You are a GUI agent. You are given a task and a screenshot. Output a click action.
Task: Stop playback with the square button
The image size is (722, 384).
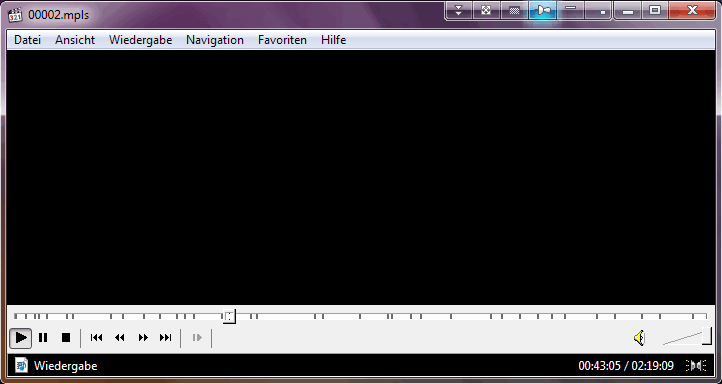point(66,338)
